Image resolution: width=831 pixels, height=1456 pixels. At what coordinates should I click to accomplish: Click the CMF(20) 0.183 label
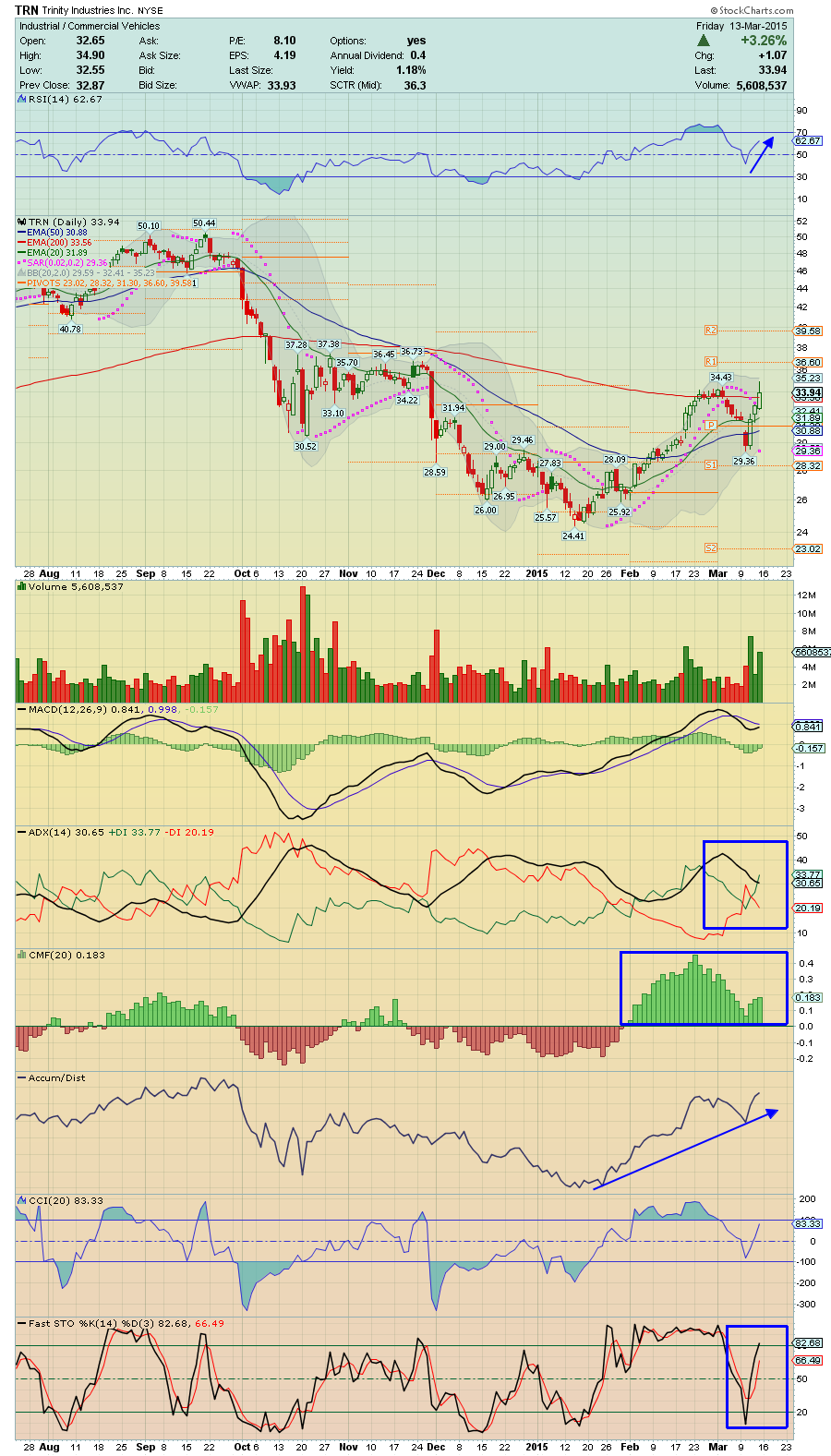point(66,956)
